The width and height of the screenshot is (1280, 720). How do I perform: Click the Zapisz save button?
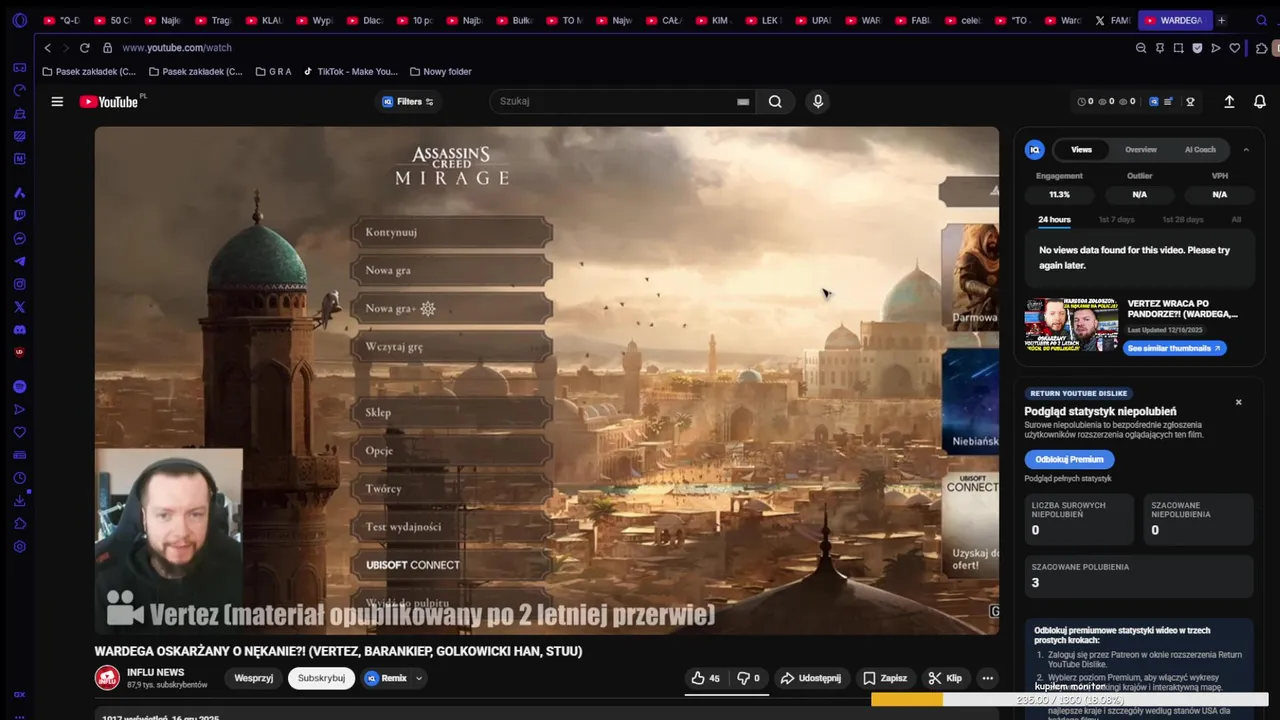884,678
